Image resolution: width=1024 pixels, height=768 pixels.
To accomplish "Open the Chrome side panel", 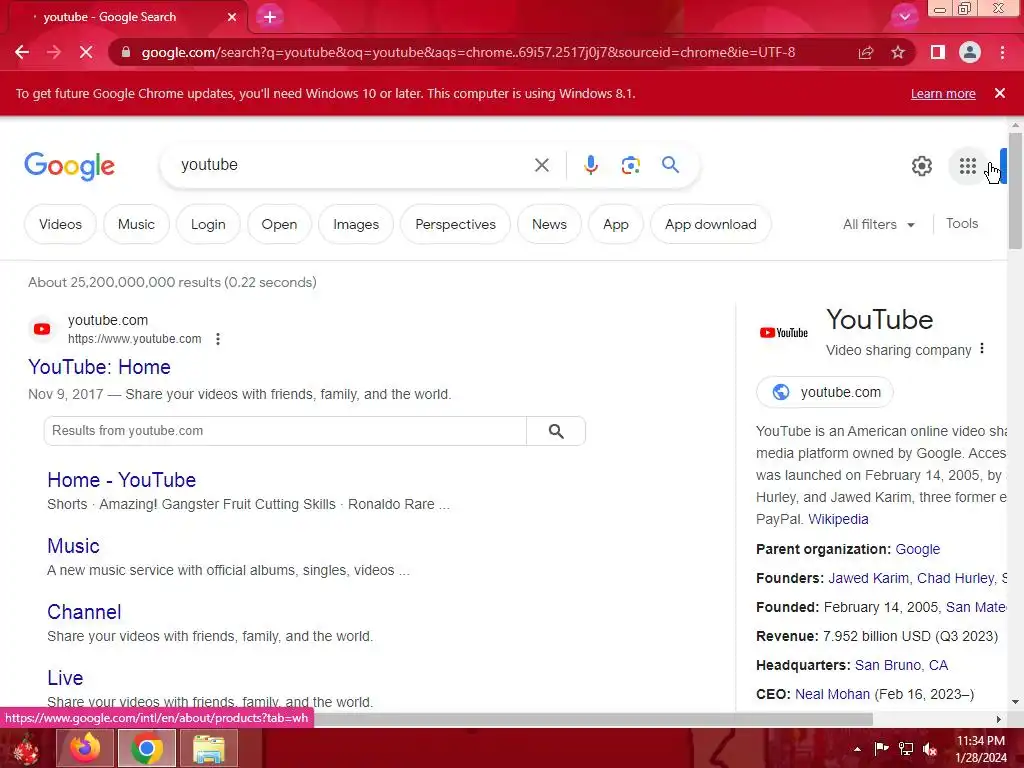I will click(x=937, y=52).
